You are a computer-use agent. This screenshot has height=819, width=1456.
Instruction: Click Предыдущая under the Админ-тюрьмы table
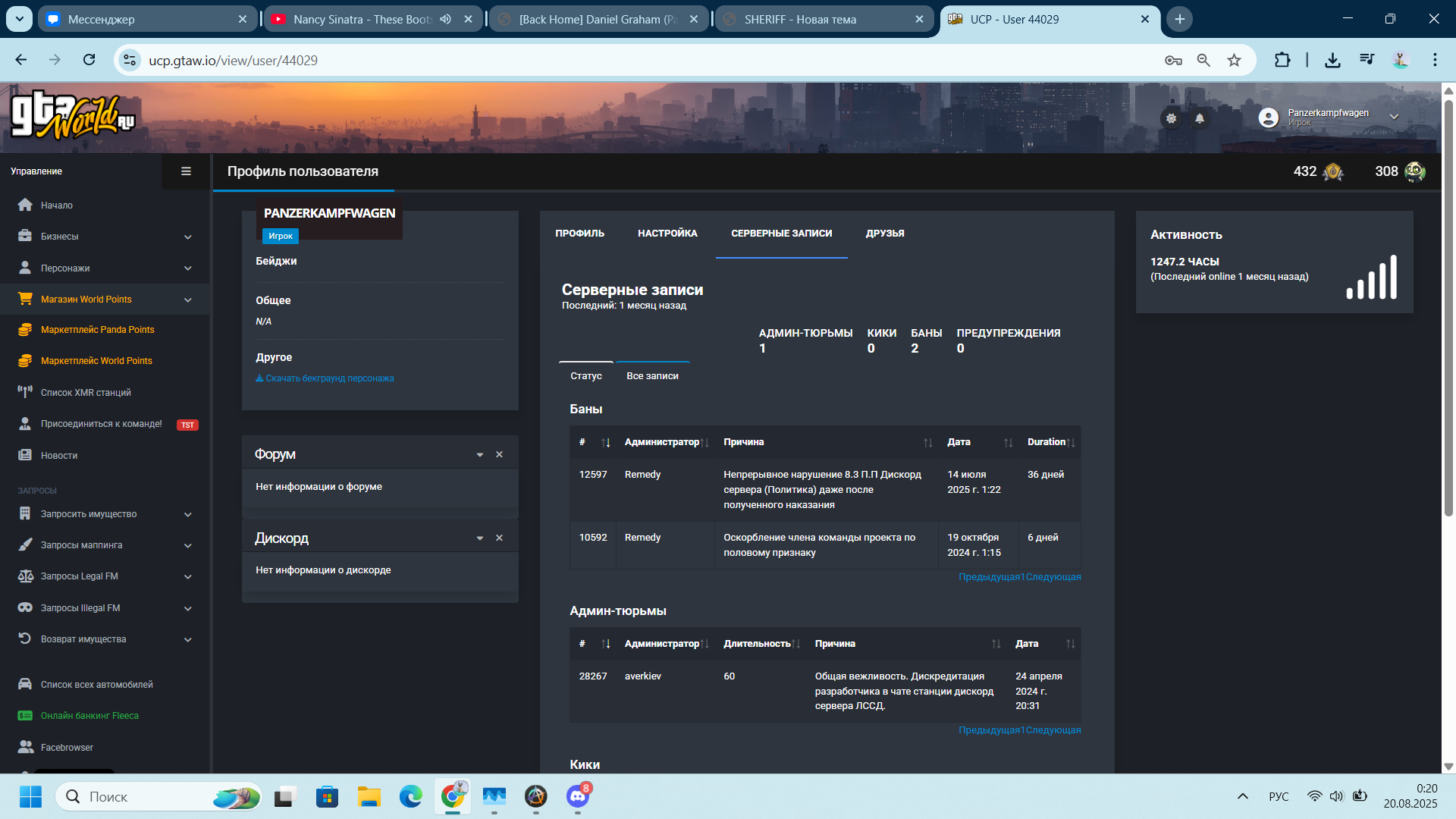click(989, 730)
